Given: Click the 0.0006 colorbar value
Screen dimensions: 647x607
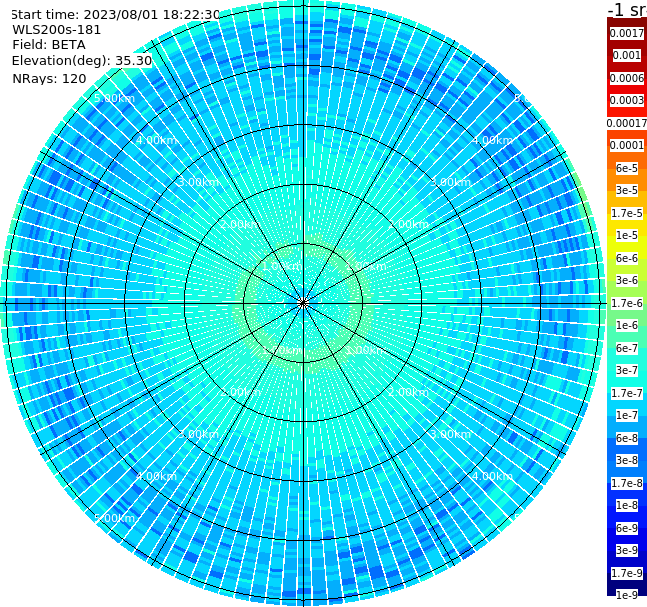Looking at the screenshot, I should [x=627, y=78].
